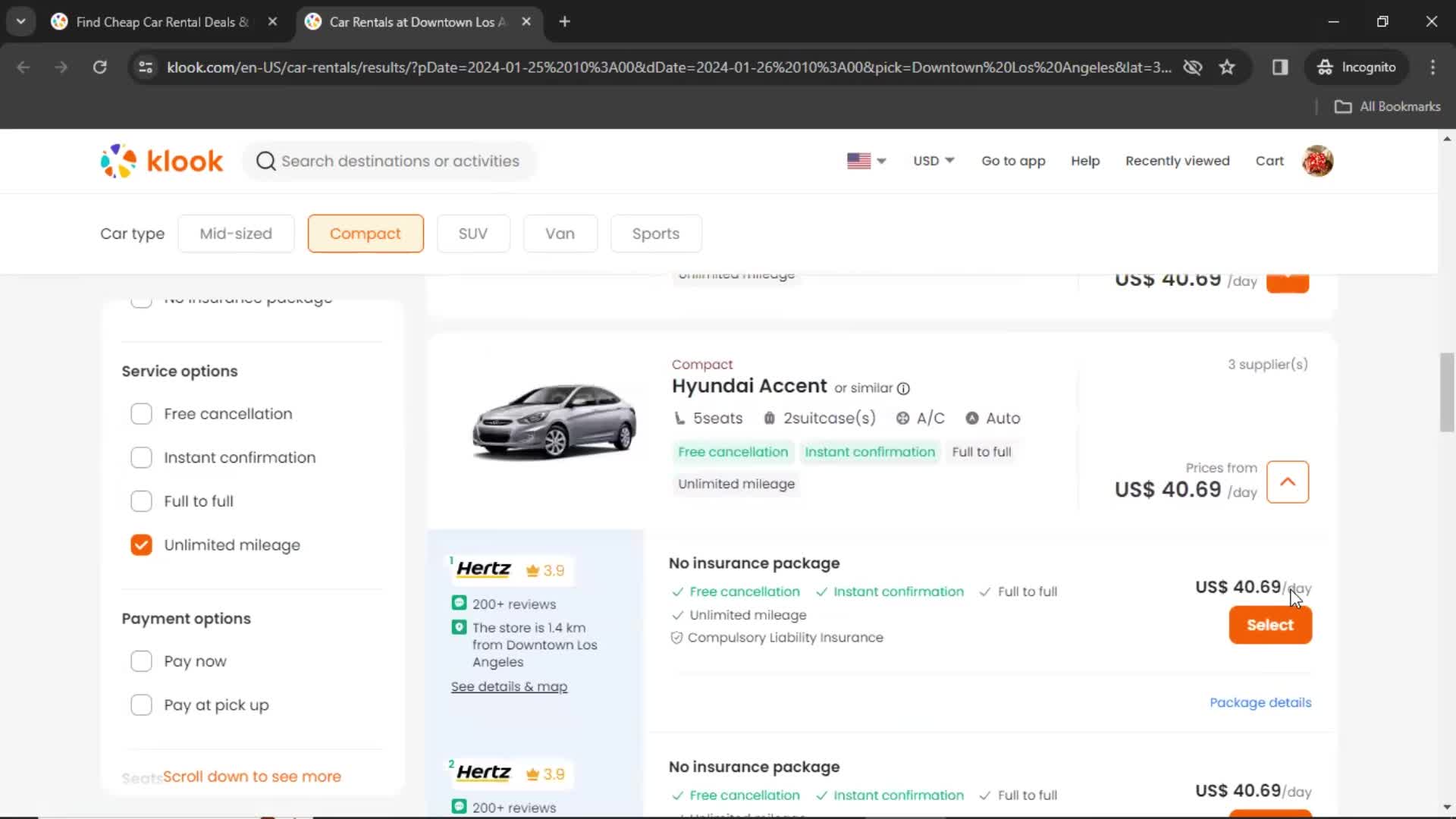The height and width of the screenshot is (819, 1456).
Task: Click the US flag language selector icon
Action: click(858, 160)
